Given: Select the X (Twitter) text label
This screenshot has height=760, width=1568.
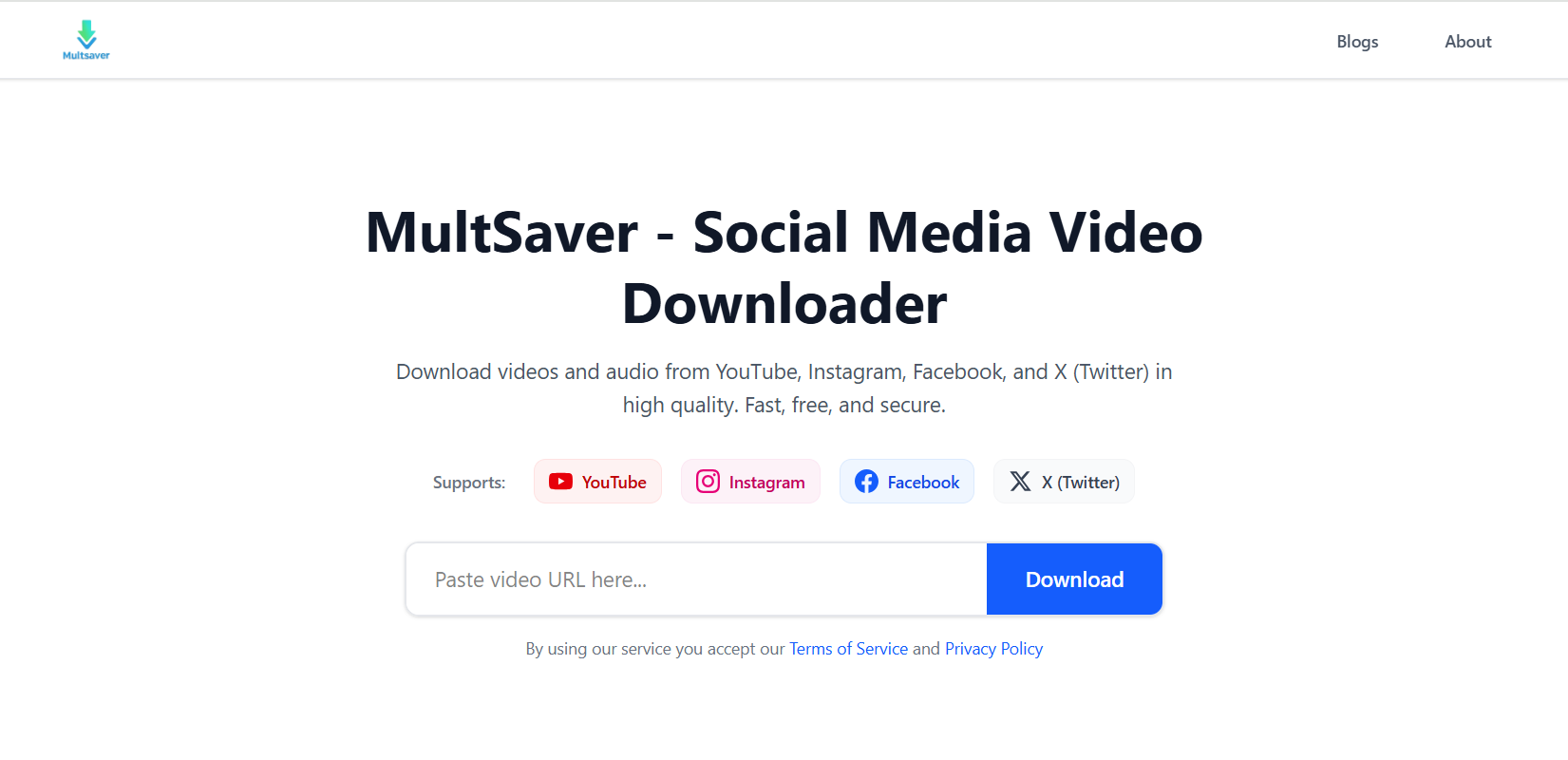Looking at the screenshot, I should click(1081, 483).
